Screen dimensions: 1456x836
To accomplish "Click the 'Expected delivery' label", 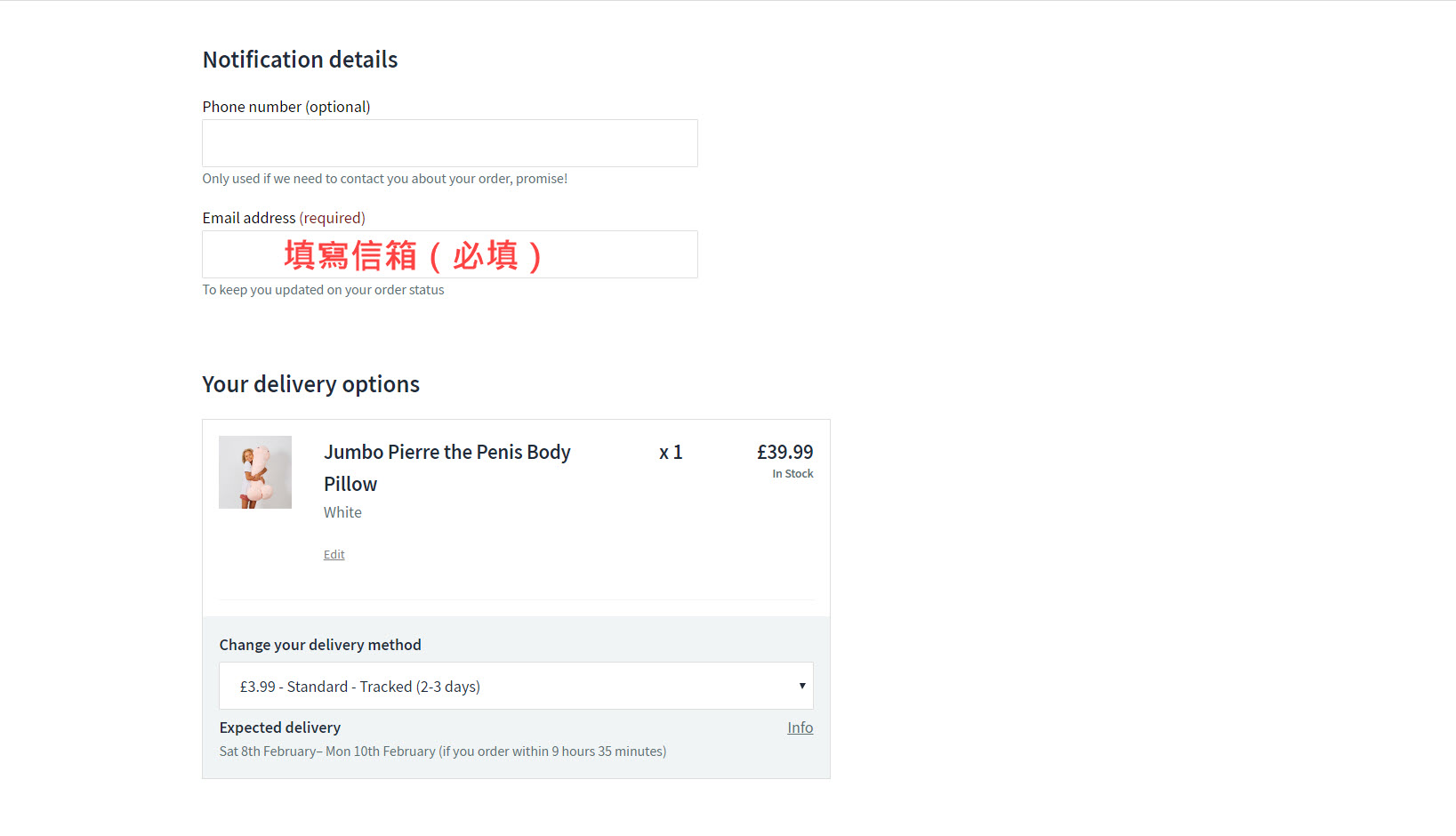I will pyautogui.click(x=279, y=727).
